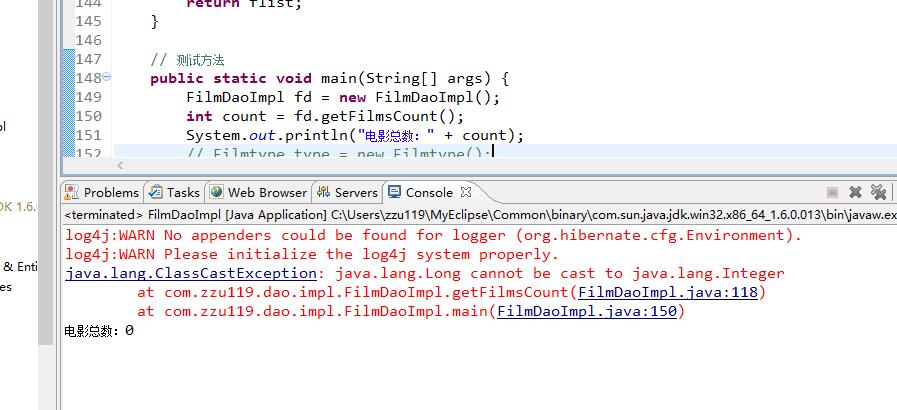Click the 'FilmDaoImpl fd = new FilmDaoImpl();' line
The height and width of the screenshot is (410, 897).
[x=343, y=97]
